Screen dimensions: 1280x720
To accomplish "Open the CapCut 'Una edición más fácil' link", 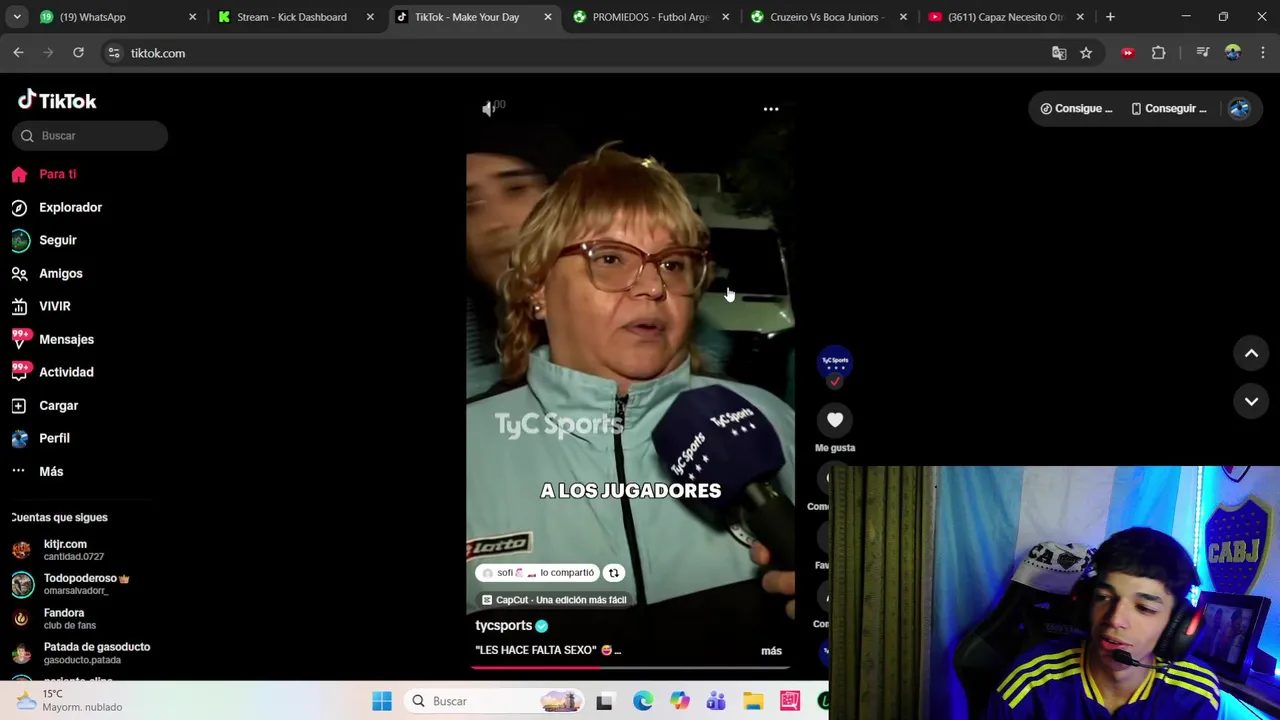I will pos(554,600).
